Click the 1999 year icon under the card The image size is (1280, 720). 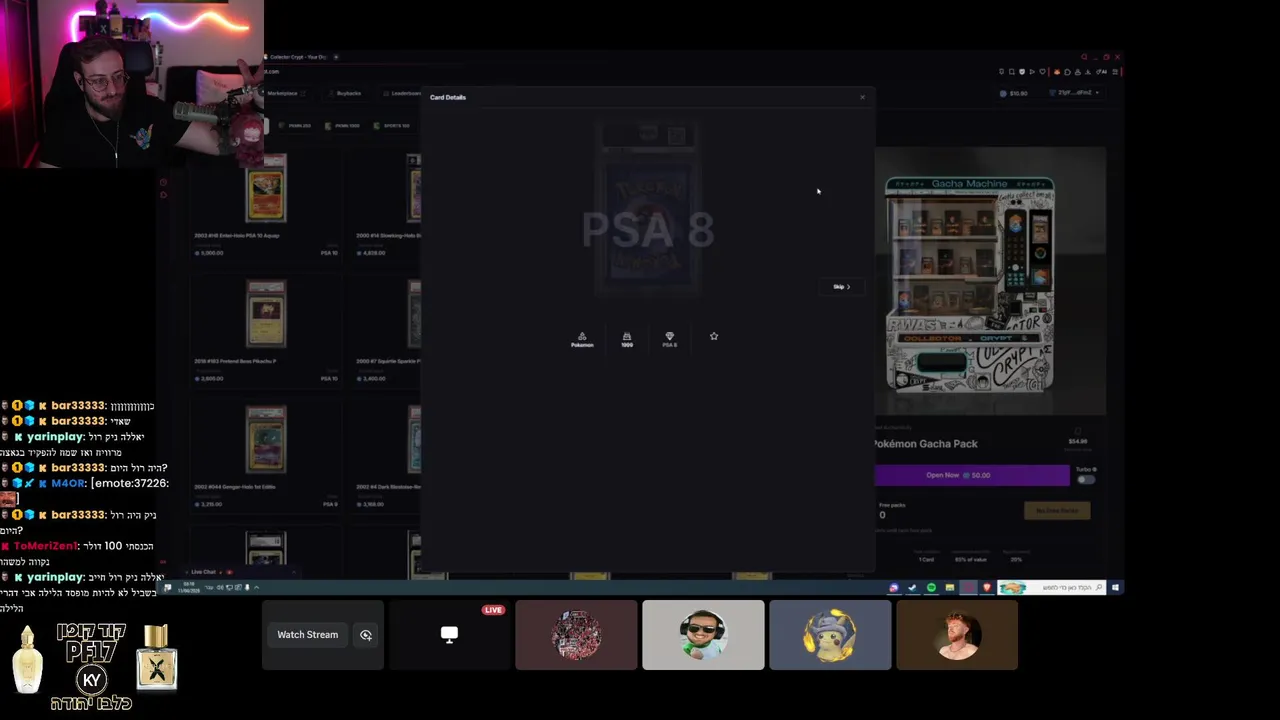627,340
